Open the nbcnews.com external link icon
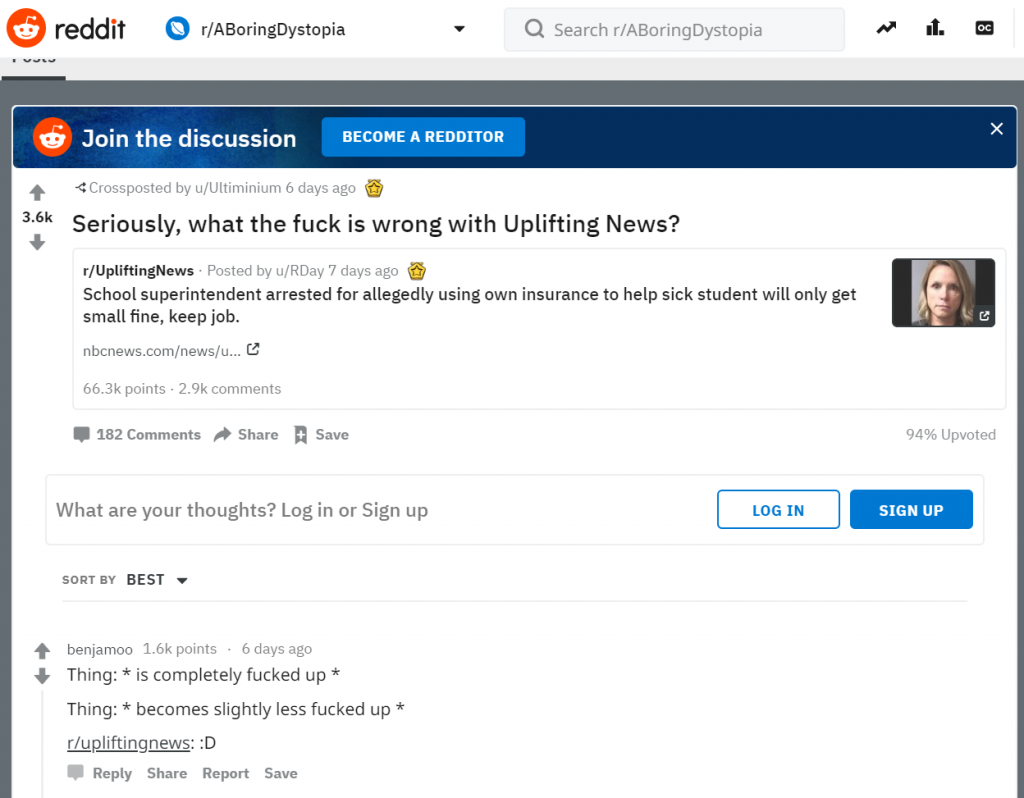Screen dimensions: 1024x798 253,349
